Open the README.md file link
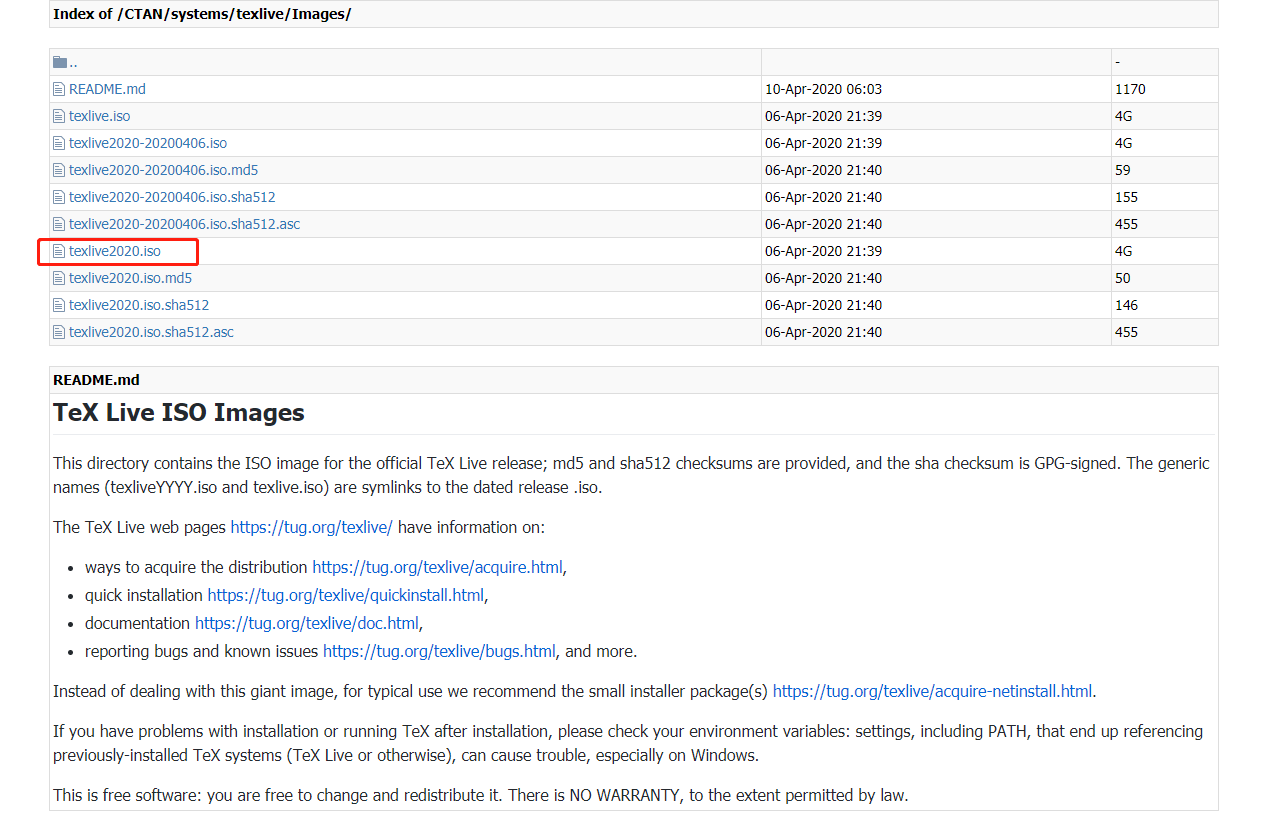Image resolution: width=1281 pixels, height=838 pixels. (x=107, y=89)
